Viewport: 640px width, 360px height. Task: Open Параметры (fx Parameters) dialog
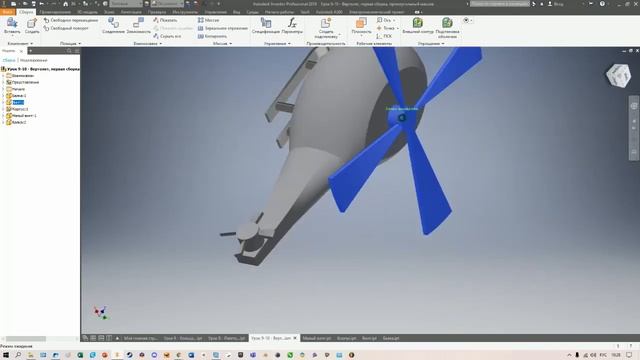tap(292, 25)
